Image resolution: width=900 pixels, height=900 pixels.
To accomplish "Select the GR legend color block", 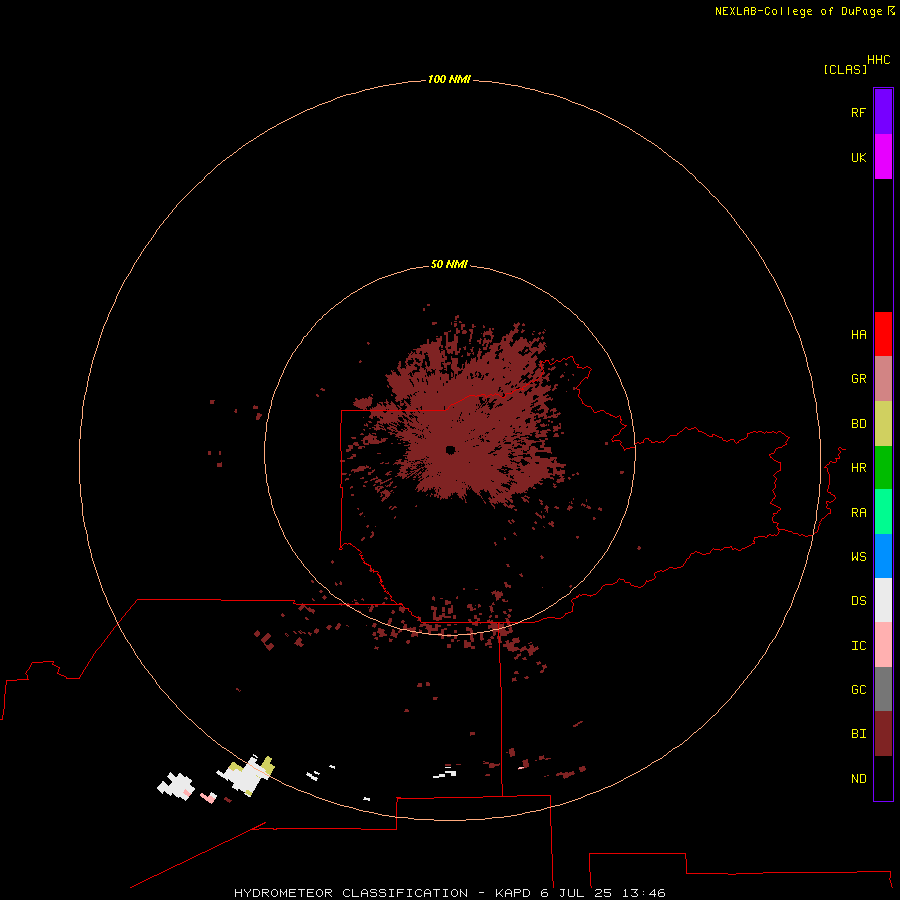I will click(883, 379).
